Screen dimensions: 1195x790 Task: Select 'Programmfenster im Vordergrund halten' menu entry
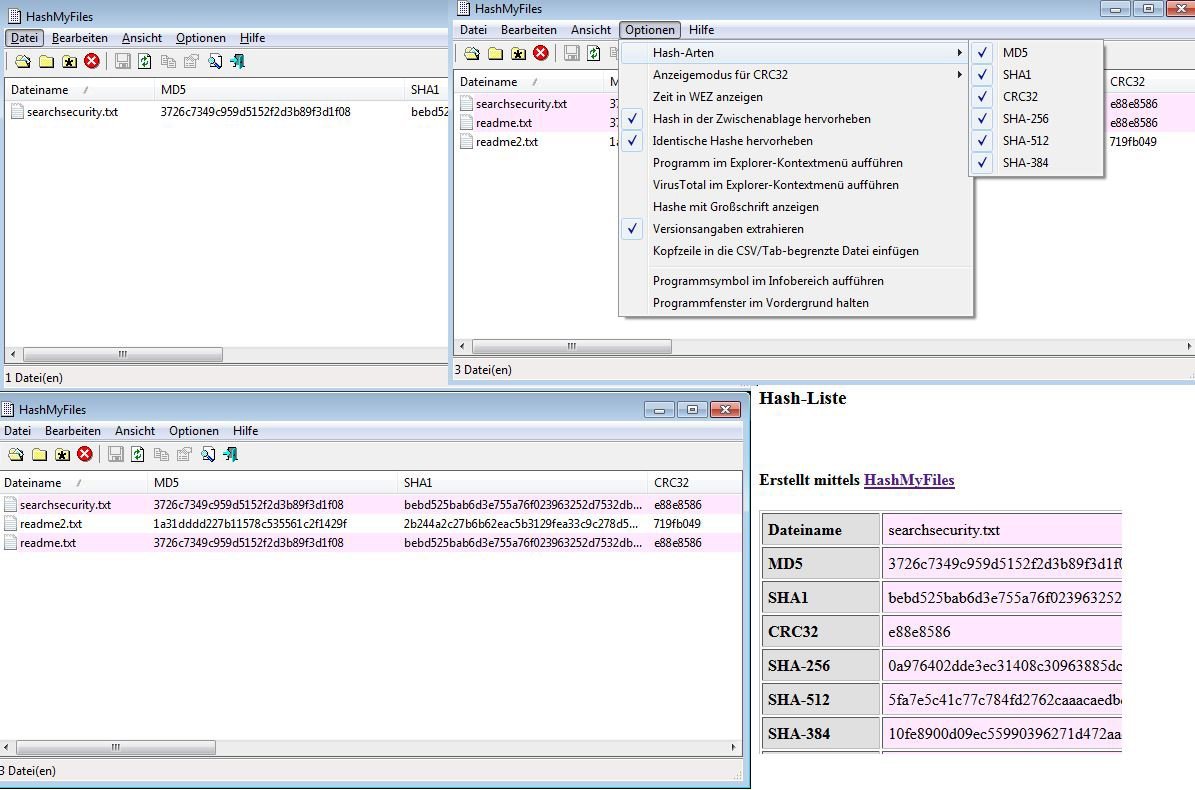[x=760, y=303]
